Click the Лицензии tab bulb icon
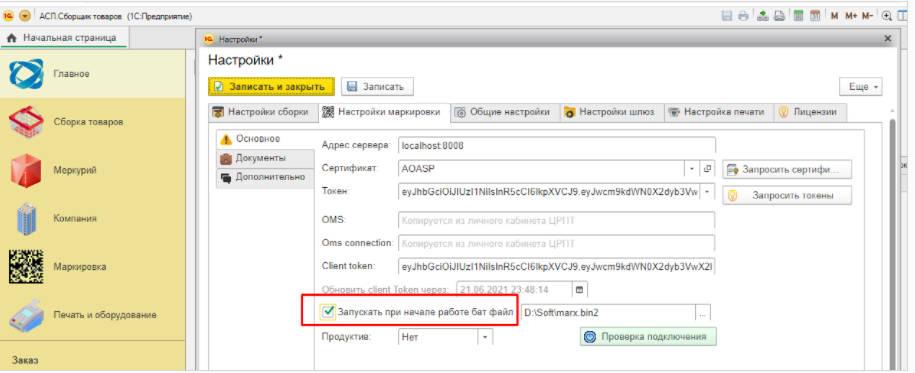The height and width of the screenshot is (373, 915). tap(784, 112)
